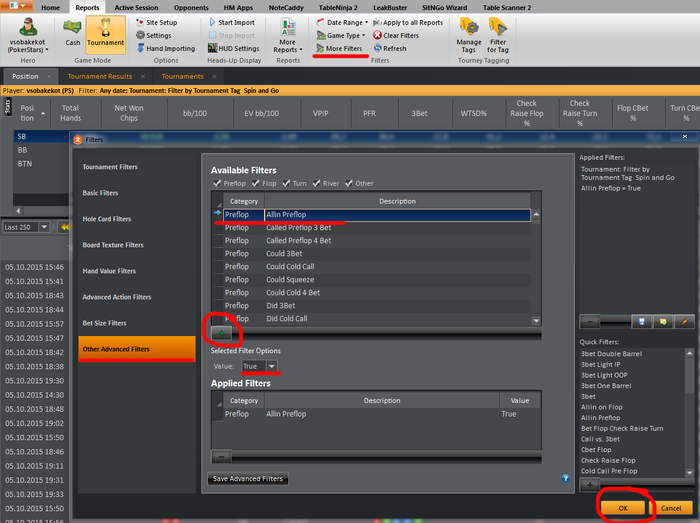Close the Tournament Results tab
This screenshot has width=700, height=523.
click(143, 76)
